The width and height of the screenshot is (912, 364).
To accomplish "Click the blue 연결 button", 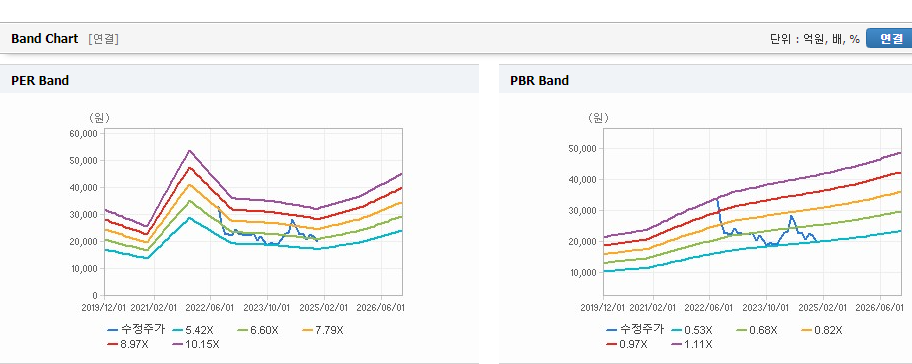I will pyautogui.click(x=889, y=38).
